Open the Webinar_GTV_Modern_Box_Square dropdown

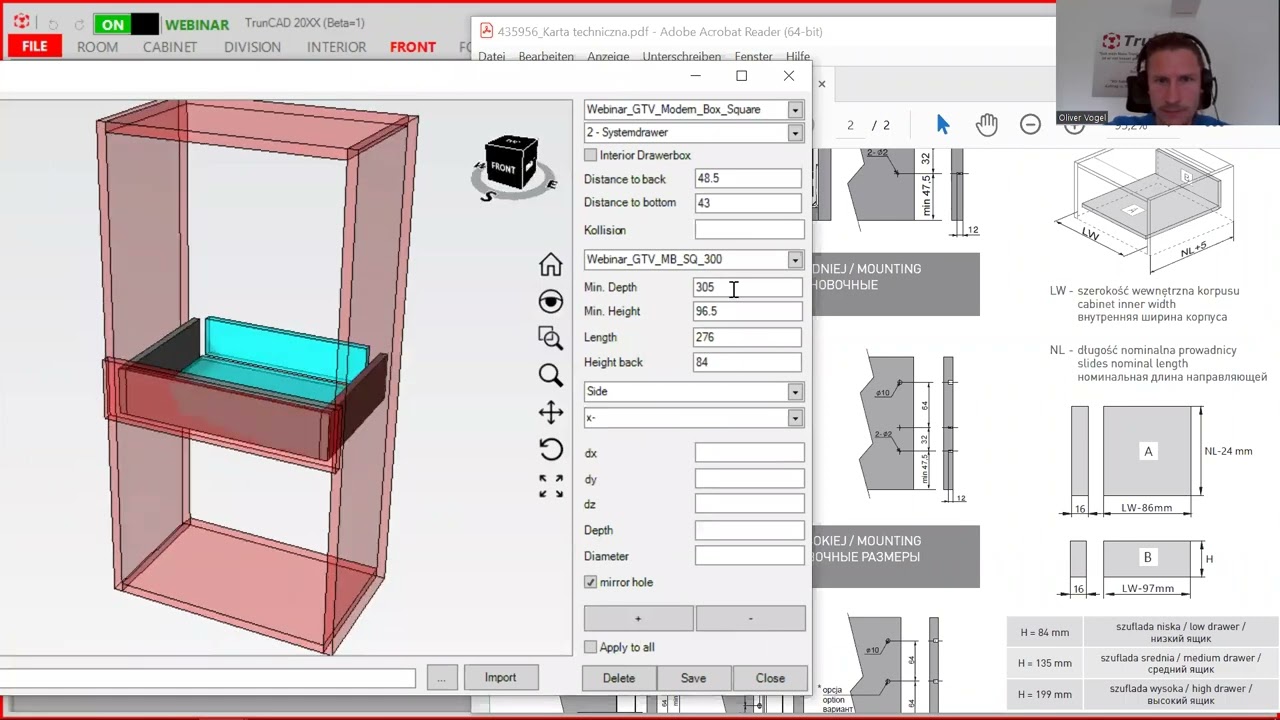click(795, 110)
